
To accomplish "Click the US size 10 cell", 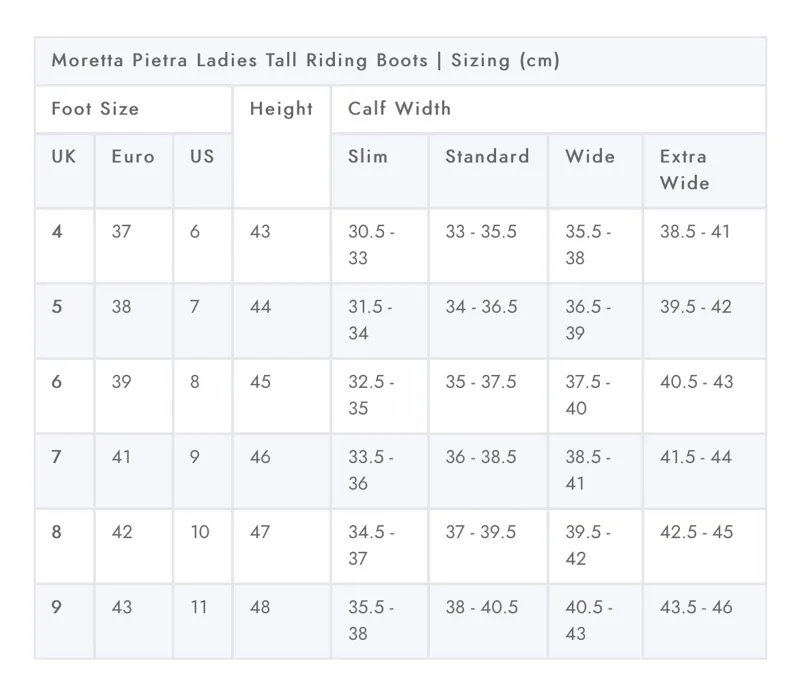I will (200, 532).
